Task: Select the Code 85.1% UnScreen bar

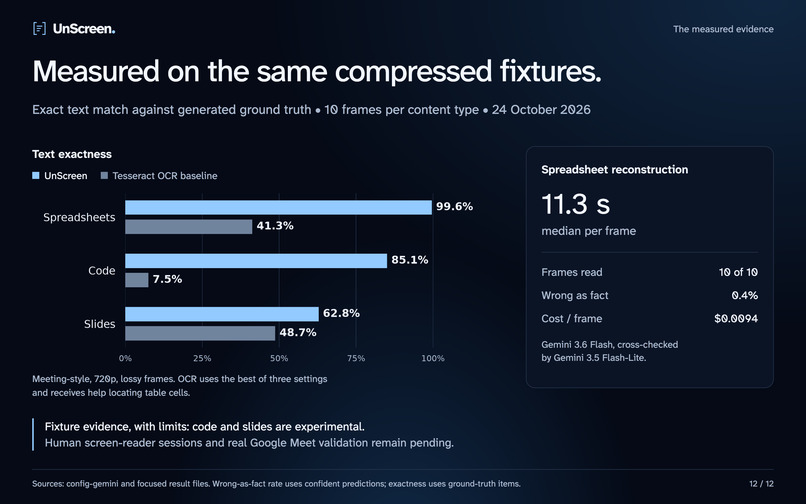Action: click(256, 261)
